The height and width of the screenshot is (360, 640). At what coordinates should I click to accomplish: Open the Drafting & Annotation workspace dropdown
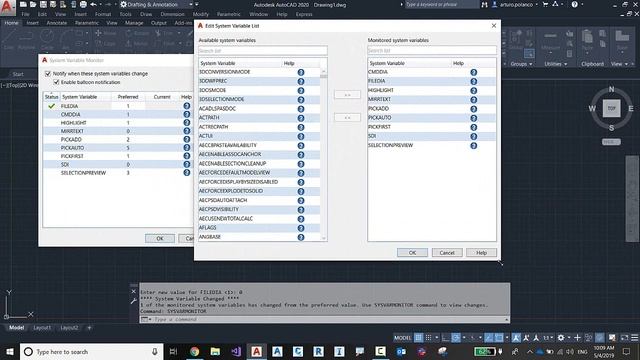pyautogui.click(x=191, y=4)
